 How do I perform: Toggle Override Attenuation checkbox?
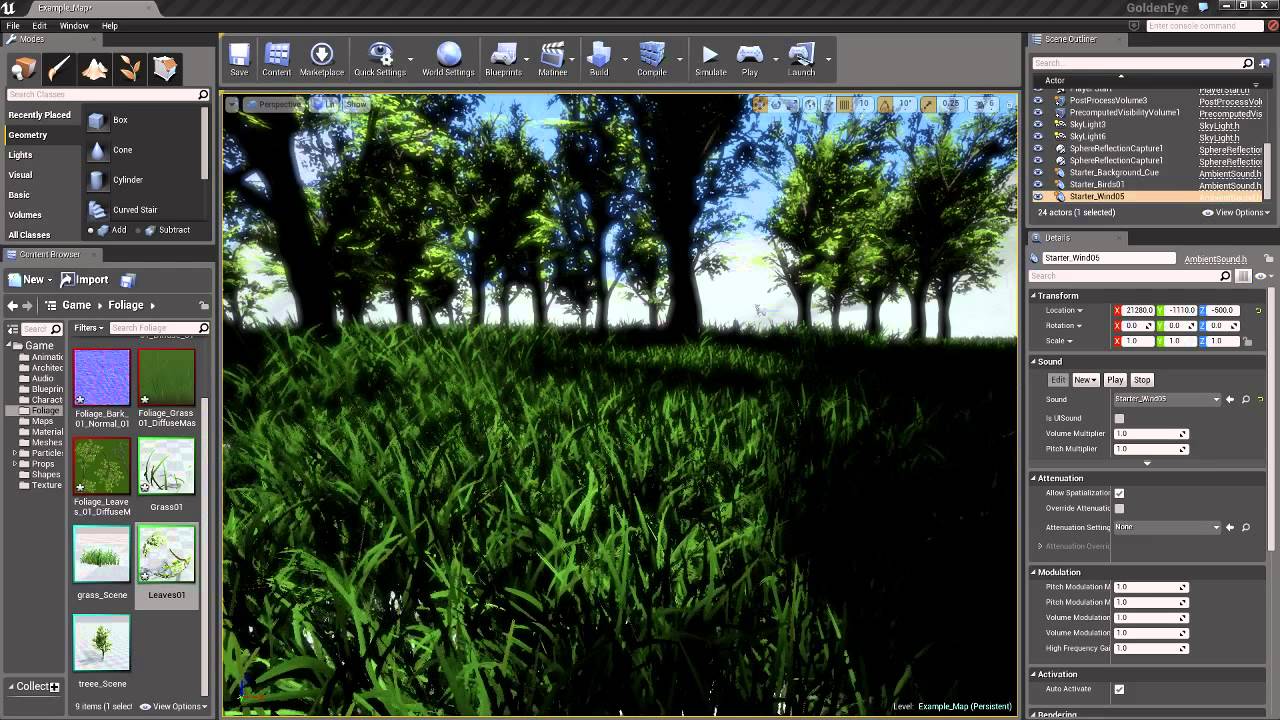1119,508
